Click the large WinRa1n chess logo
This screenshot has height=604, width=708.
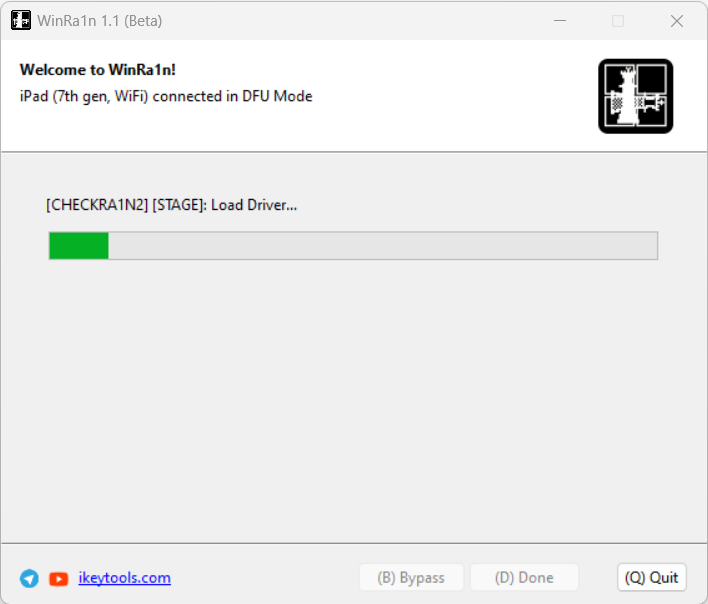click(635, 96)
